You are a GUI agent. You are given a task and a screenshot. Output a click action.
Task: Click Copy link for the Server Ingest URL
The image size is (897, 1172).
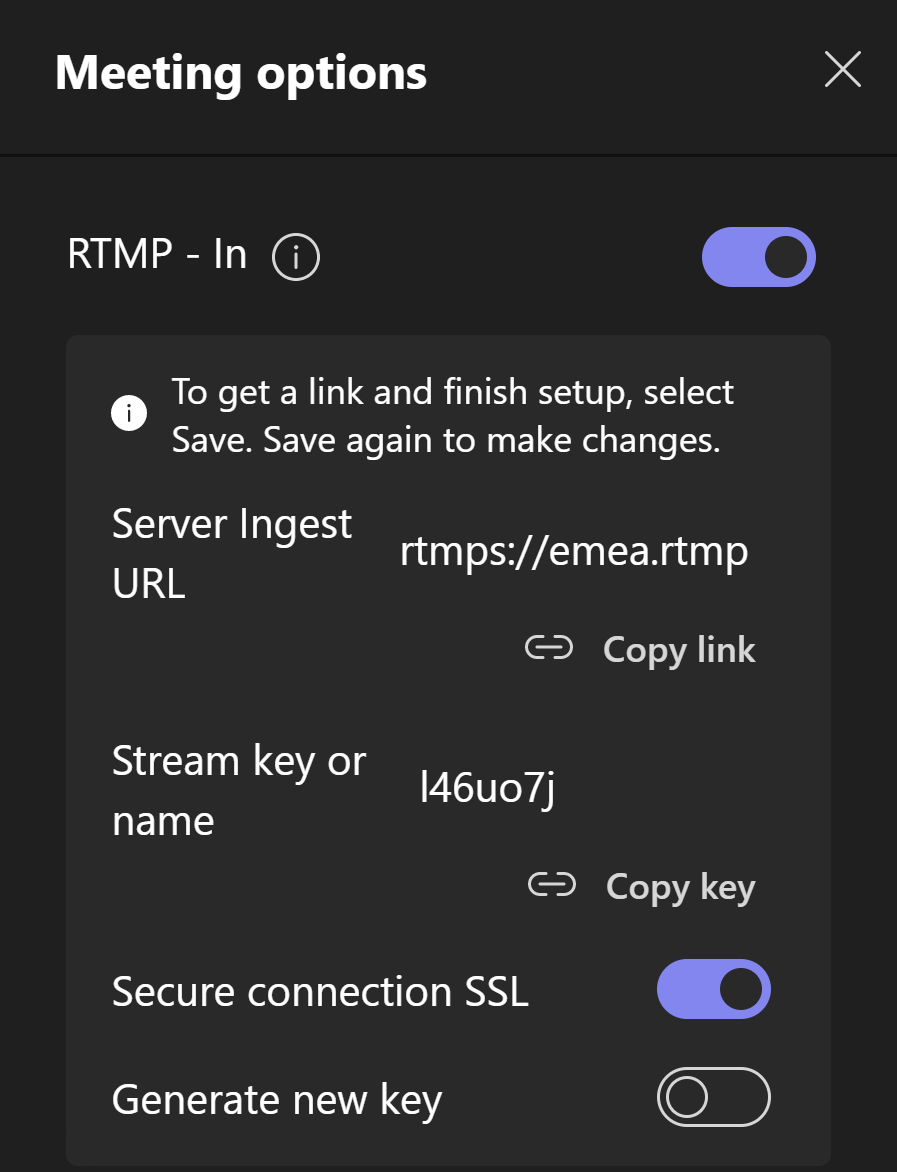point(679,649)
